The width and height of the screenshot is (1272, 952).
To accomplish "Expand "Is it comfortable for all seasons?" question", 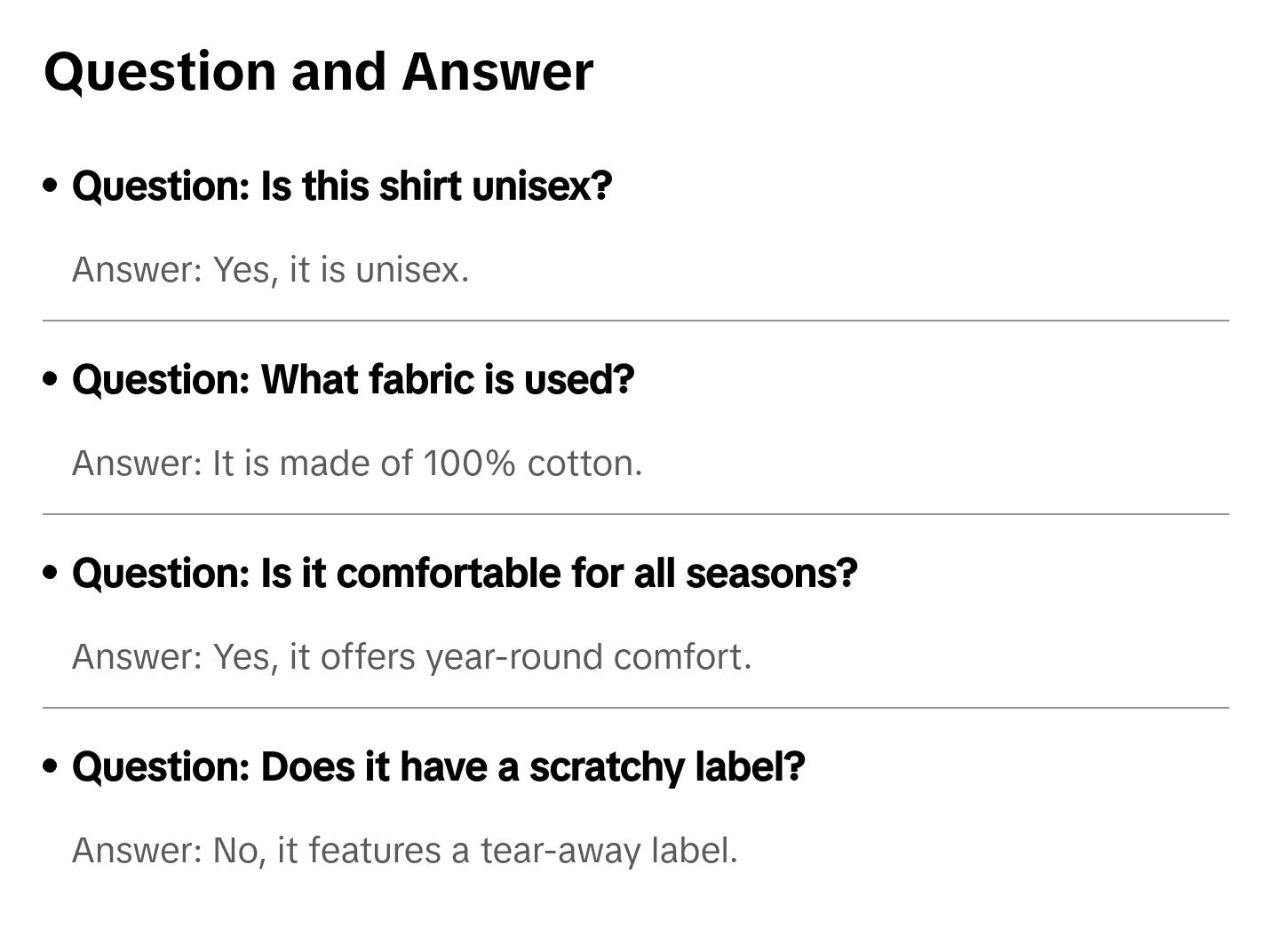I will (465, 574).
